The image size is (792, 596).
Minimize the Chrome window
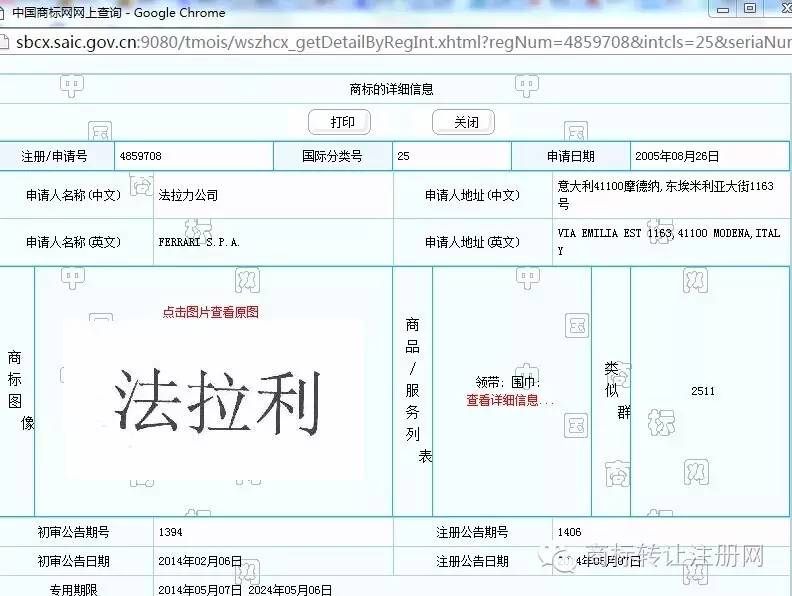(x=723, y=9)
